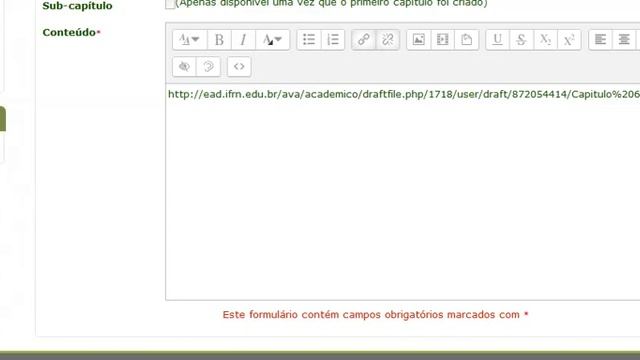The width and height of the screenshot is (640, 360).
Task: Center align the text
Action: (x=624, y=40)
